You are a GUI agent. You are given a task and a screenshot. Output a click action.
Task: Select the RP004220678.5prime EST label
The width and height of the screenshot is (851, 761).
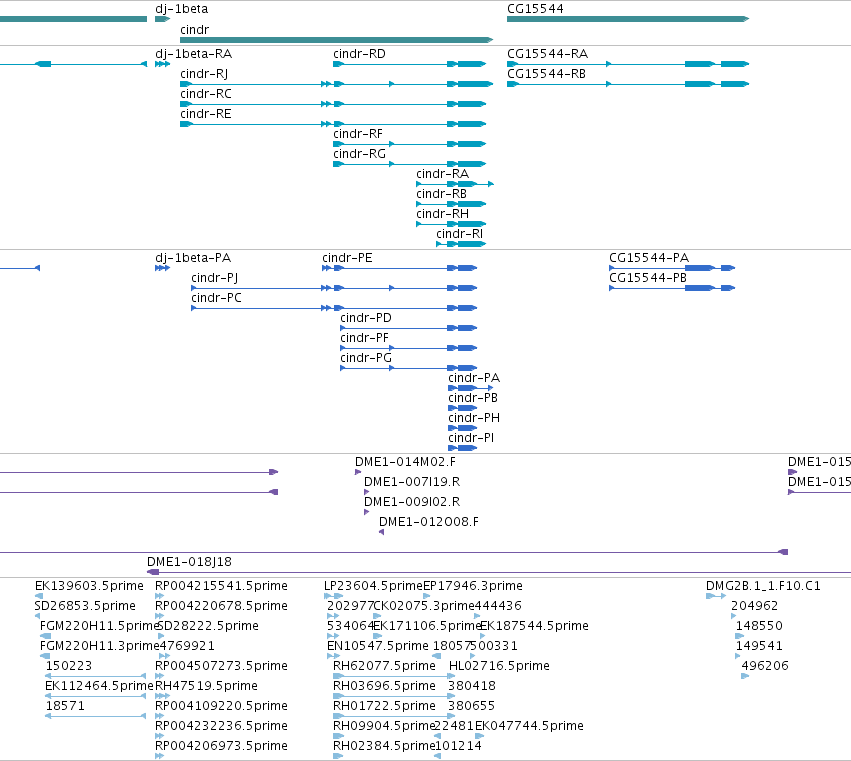tap(221, 606)
